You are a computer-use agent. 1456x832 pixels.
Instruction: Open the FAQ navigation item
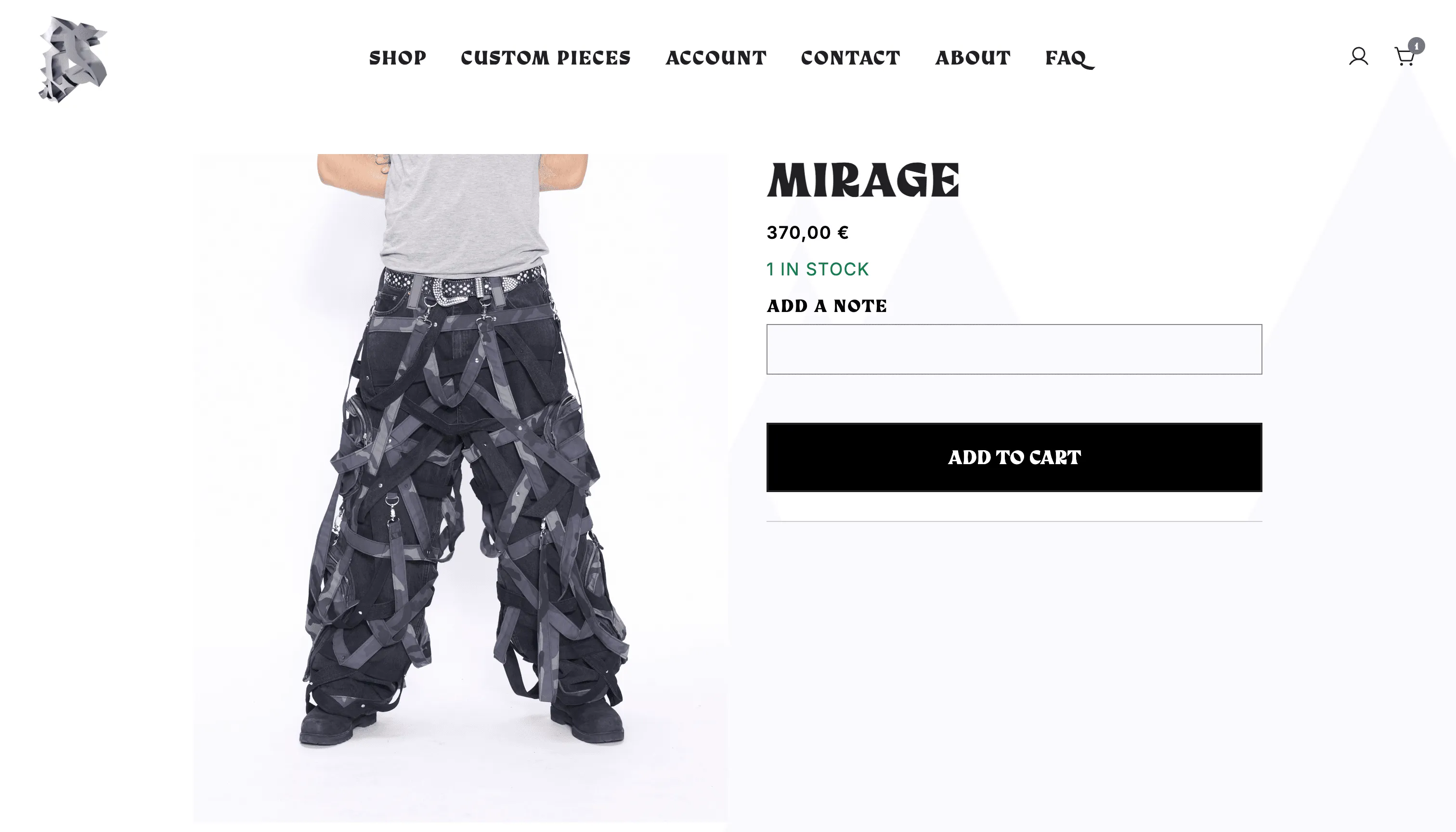1069,58
